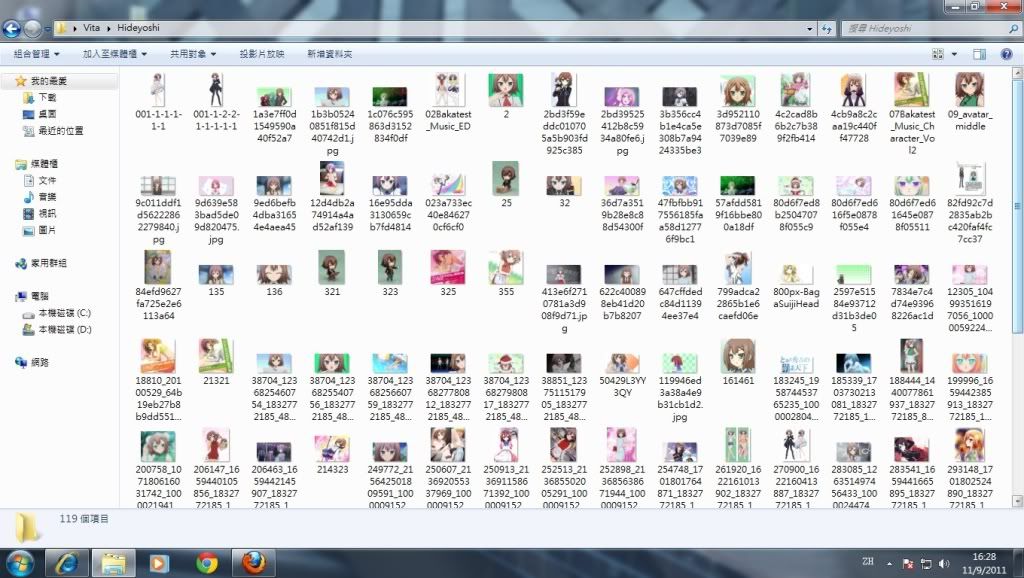Expand the view options dropdown arrow
The height and width of the screenshot is (578, 1024).
click(954, 54)
